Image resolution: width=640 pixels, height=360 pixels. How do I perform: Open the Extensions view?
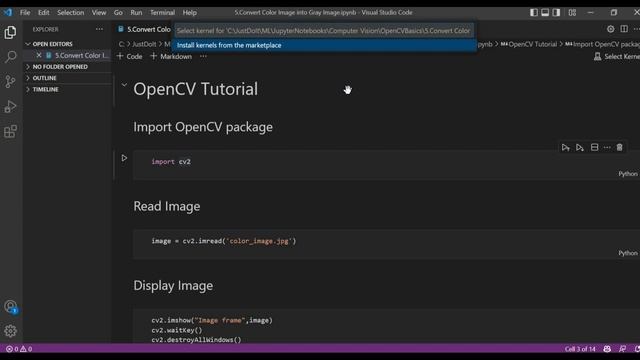click(10, 131)
